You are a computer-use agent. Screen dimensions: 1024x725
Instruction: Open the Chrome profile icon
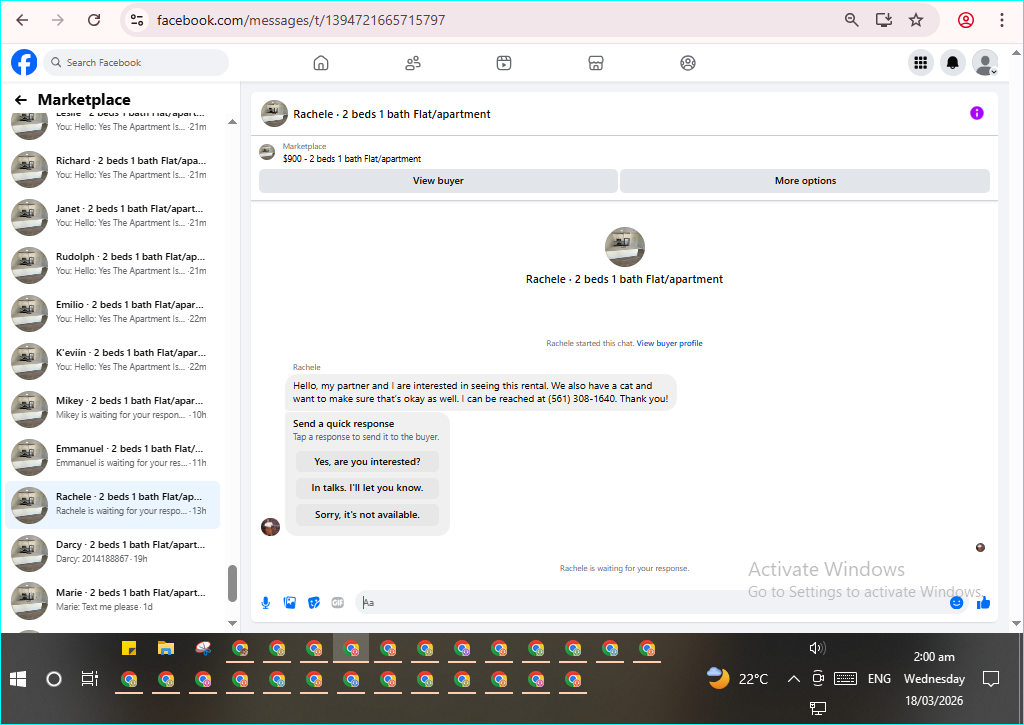tap(966, 20)
